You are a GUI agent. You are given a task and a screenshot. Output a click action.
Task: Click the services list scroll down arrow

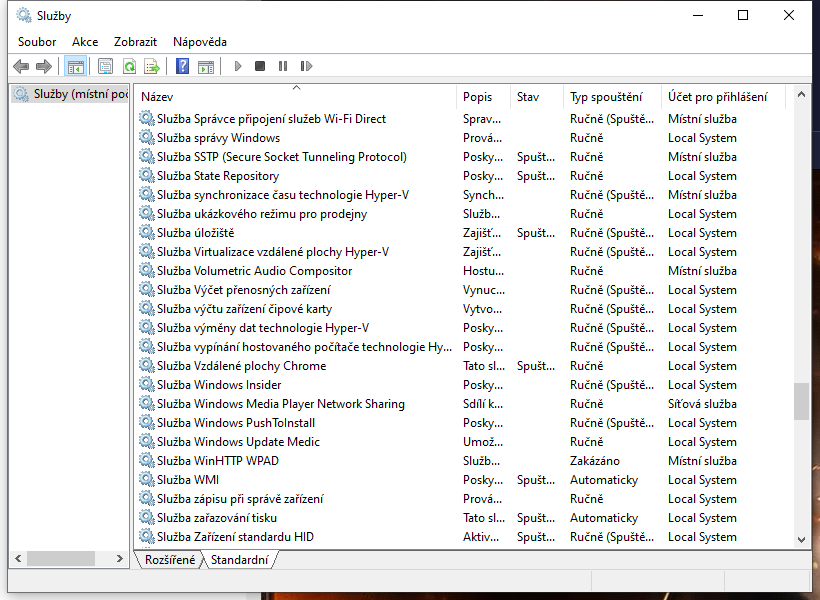[801, 540]
